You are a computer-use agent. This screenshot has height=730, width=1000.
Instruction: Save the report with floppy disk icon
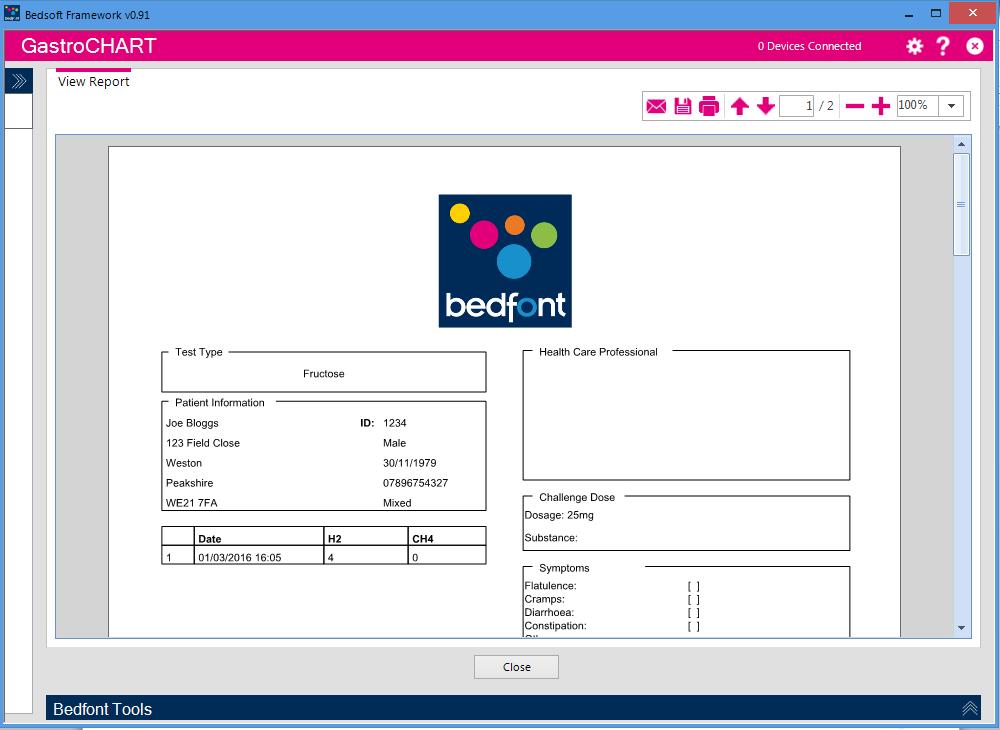[x=682, y=106]
